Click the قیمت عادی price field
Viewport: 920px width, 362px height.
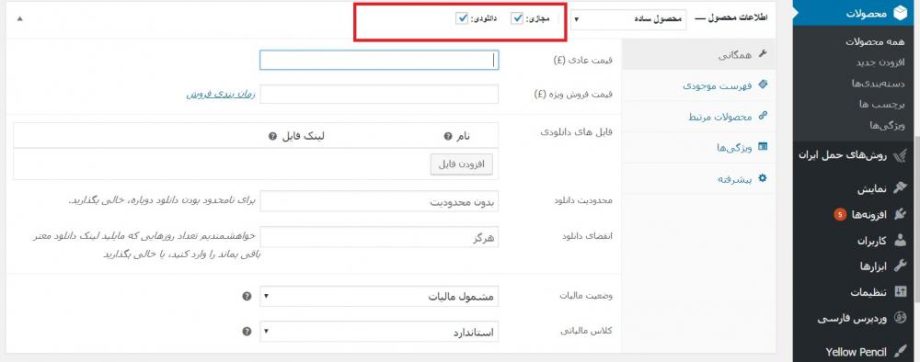pos(379,60)
